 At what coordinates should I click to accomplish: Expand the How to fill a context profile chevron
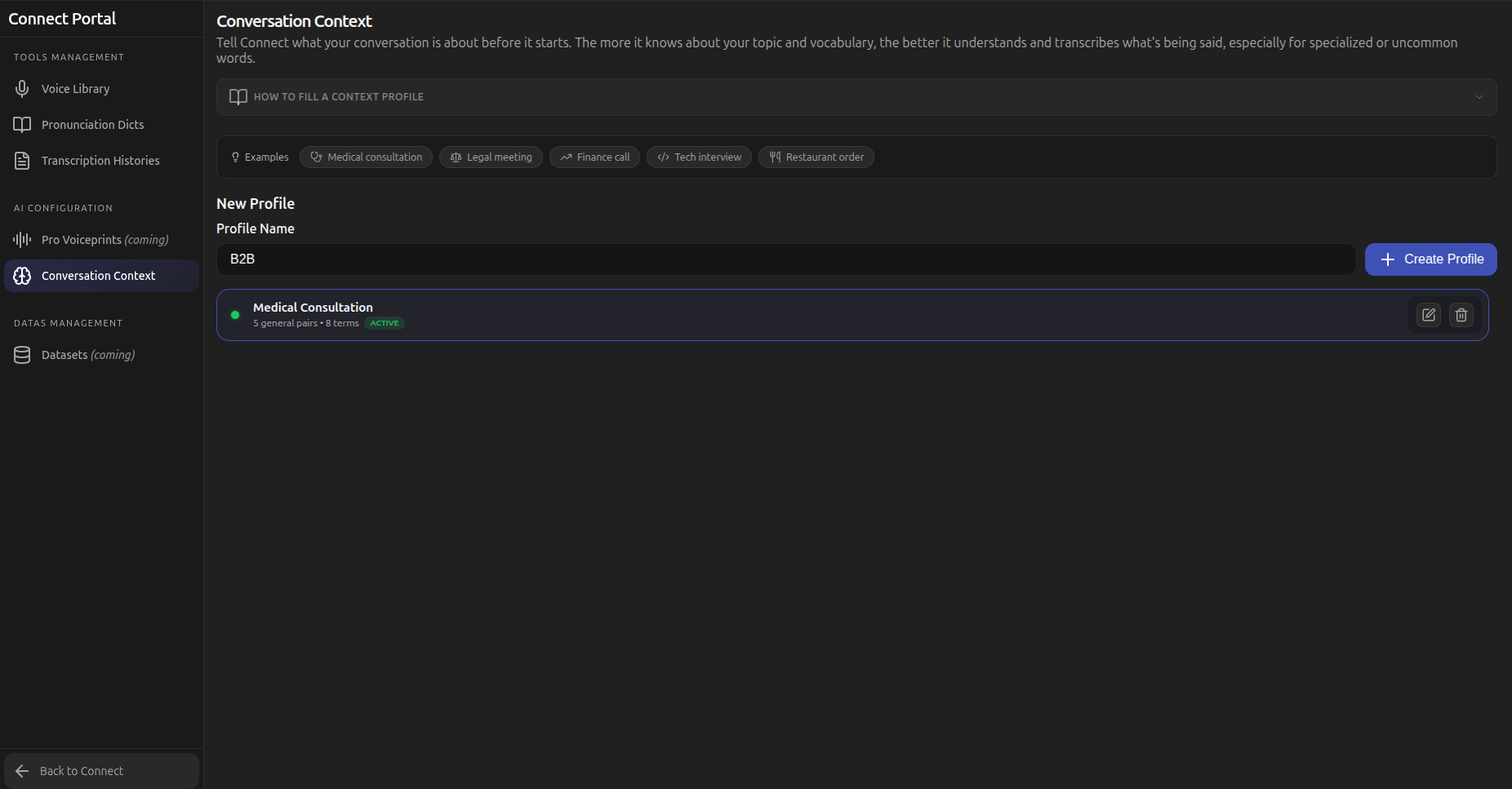coord(1479,97)
